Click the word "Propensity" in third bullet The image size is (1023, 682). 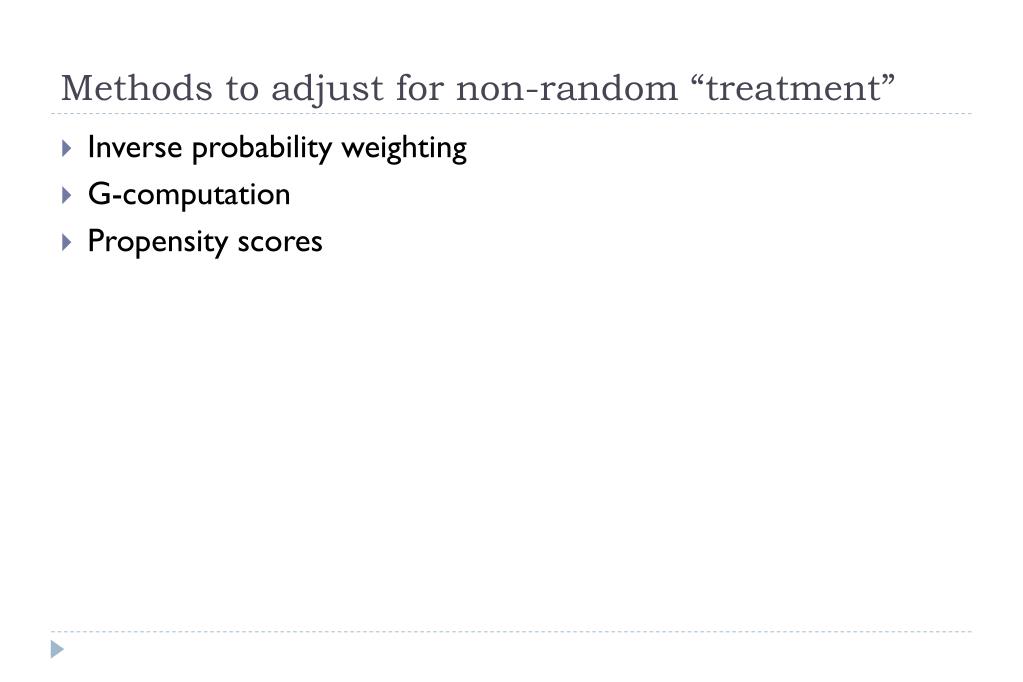(x=158, y=242)
